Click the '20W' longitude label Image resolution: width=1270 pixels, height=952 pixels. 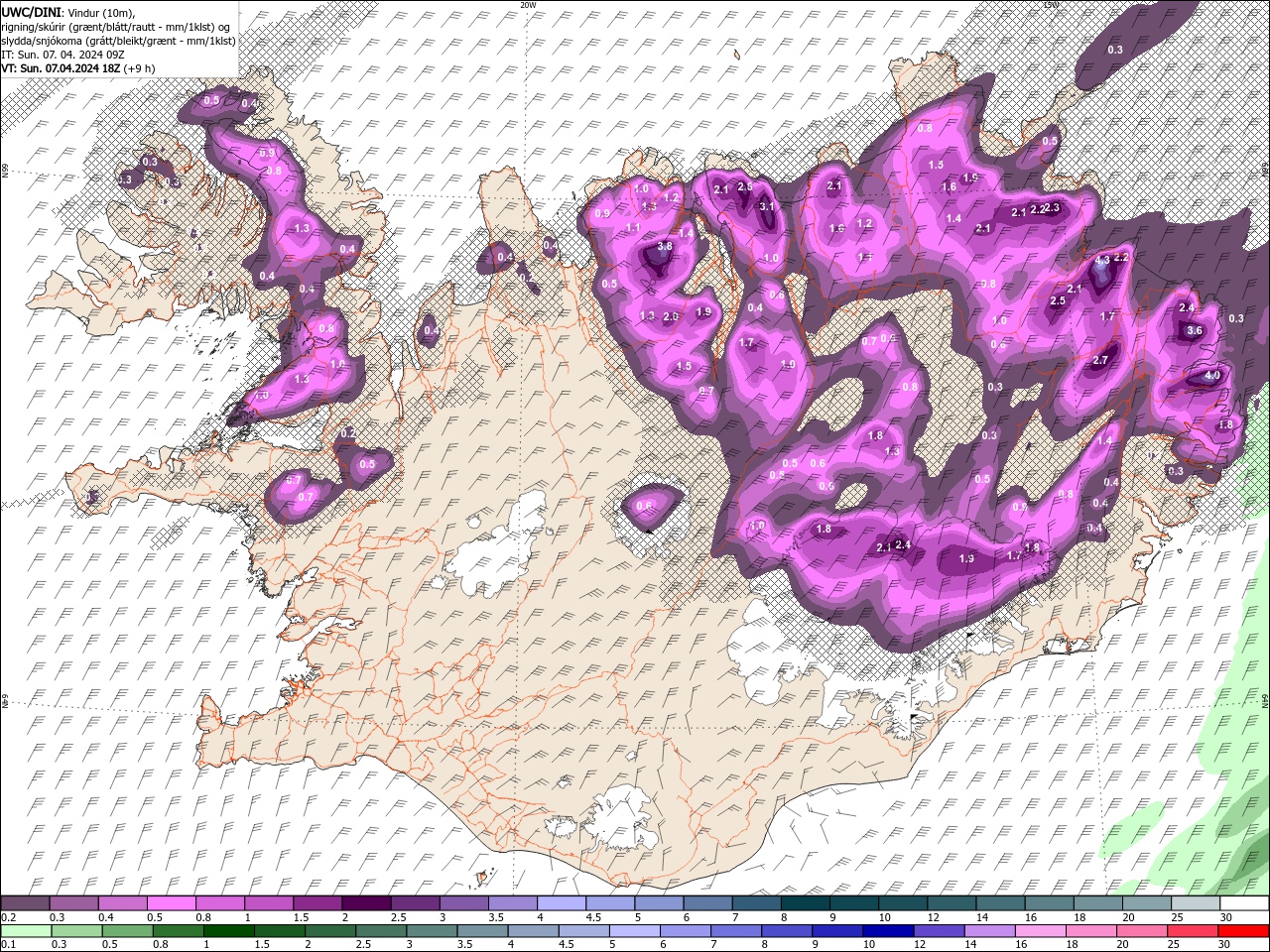528,5
